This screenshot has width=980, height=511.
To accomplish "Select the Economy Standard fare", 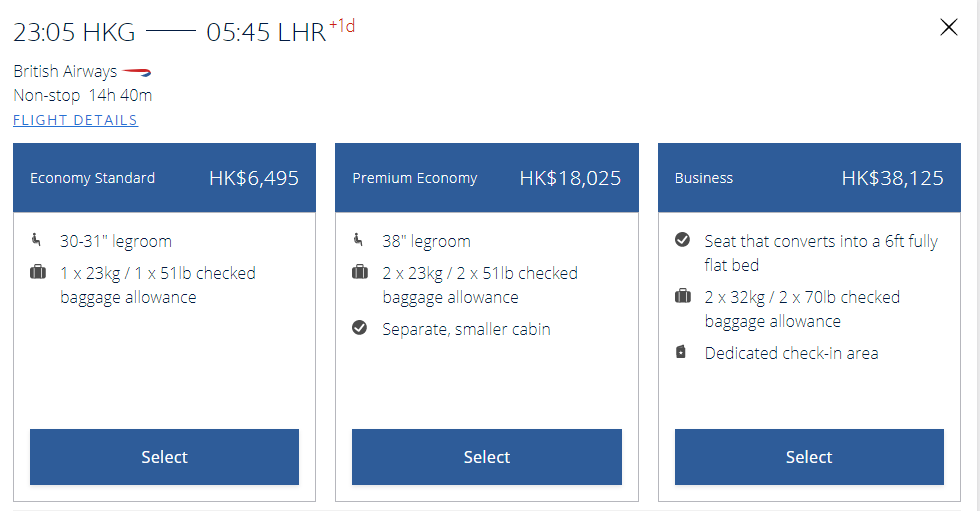I will click(164, 457).
